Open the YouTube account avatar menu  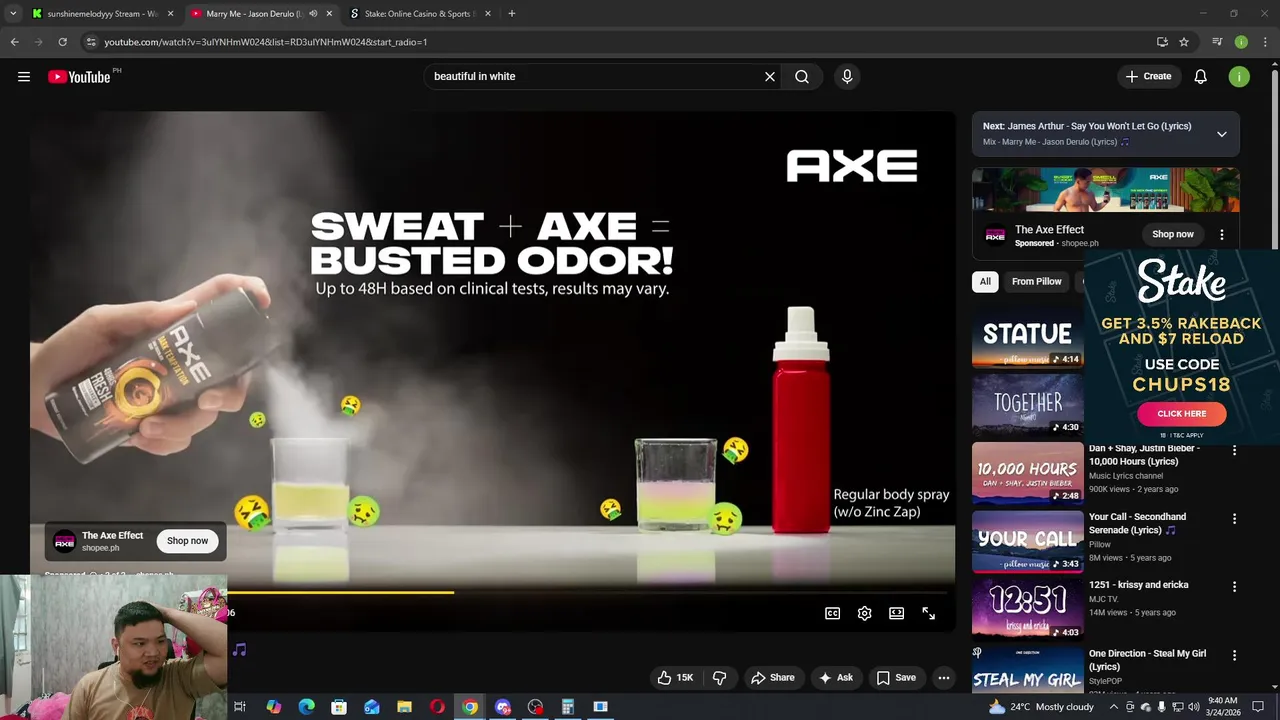tap(1239, 77)
